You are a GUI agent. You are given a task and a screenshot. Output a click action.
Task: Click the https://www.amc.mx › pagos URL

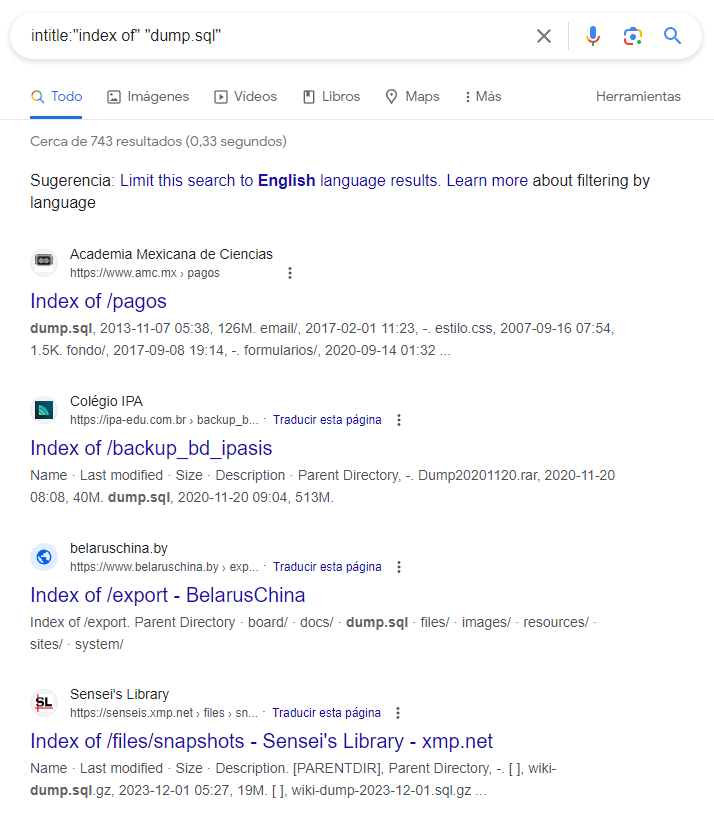click(x=145, y=273)
